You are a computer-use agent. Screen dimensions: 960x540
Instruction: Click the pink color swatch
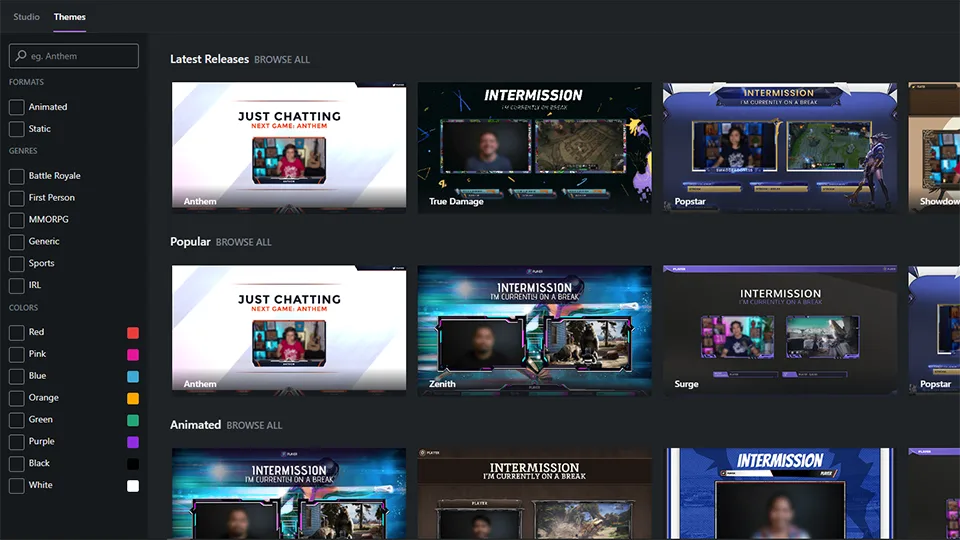[133, 354]
